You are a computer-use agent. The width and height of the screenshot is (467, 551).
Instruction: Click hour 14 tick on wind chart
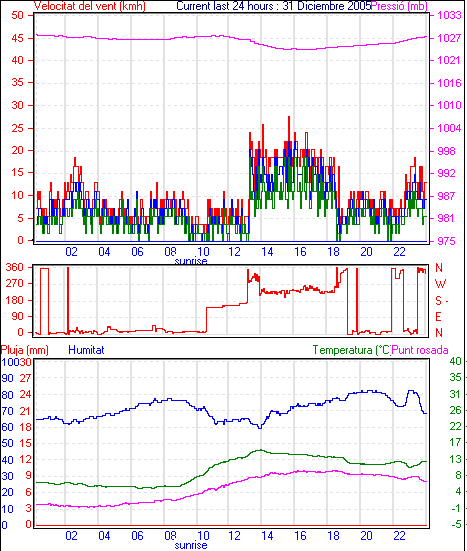click(x=267, y=252)
